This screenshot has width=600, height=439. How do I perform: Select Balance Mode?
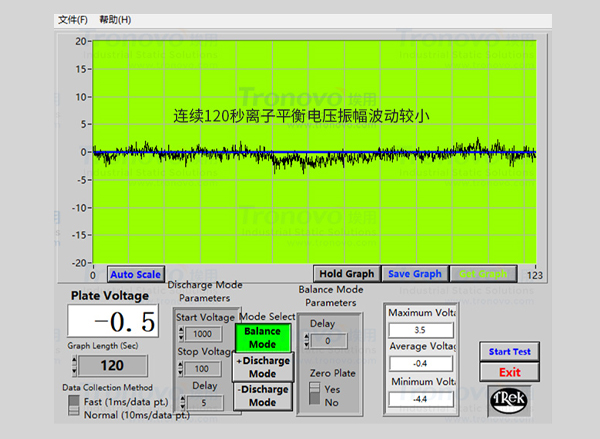point(262,338)
